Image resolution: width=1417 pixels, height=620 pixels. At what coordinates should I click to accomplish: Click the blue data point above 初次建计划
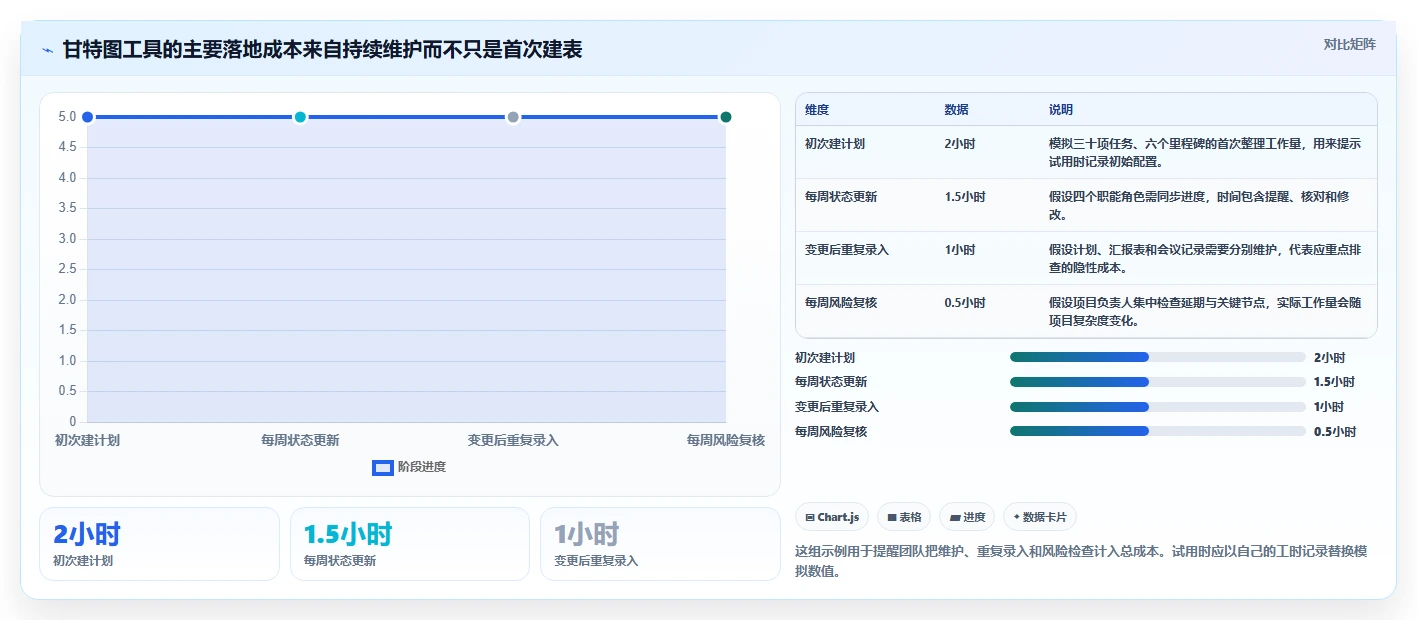pyautogui.click(x=87, y=117)
